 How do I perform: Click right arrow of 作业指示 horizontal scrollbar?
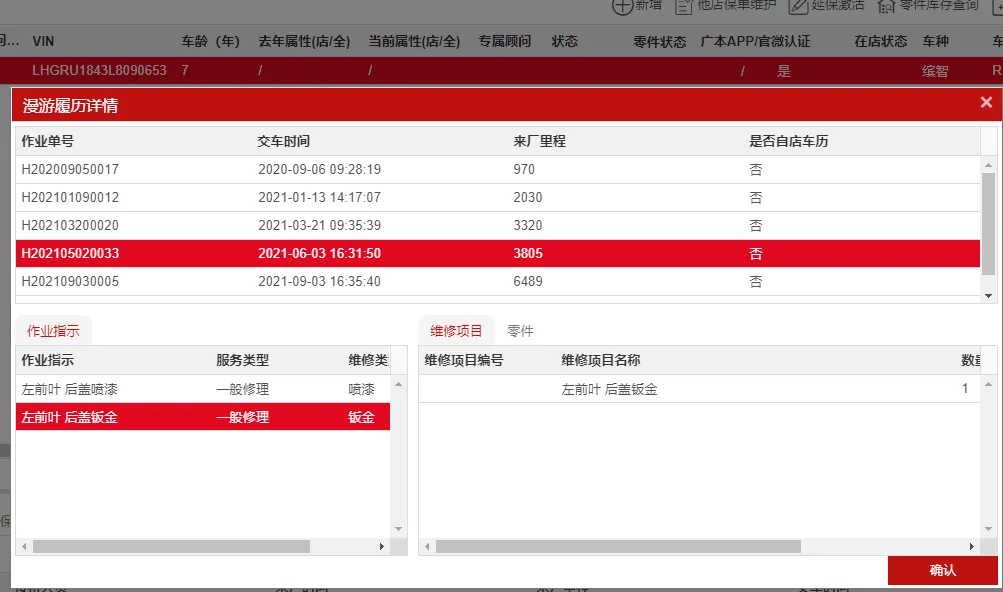pyautogui.click(x=382, y=547)
